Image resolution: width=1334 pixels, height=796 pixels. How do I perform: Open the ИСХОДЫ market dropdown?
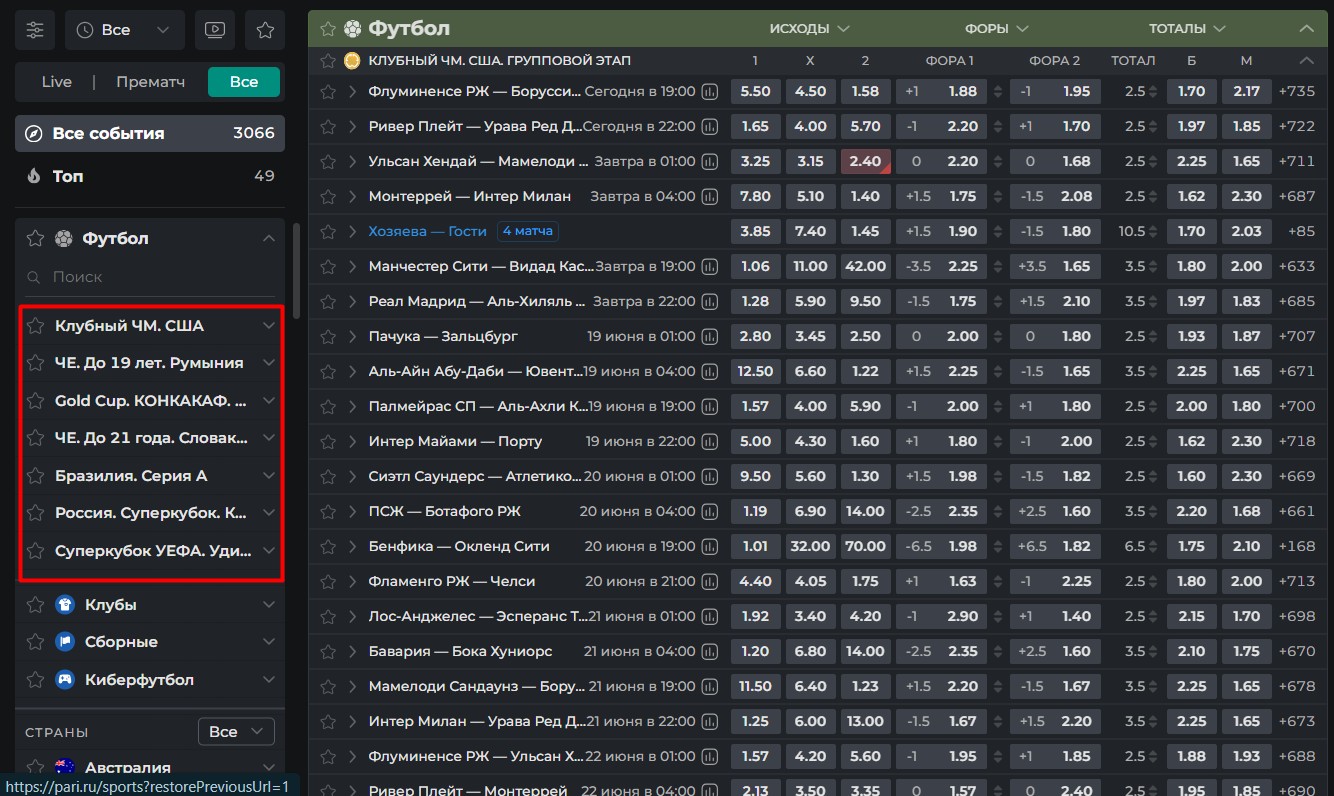[809, 28]
